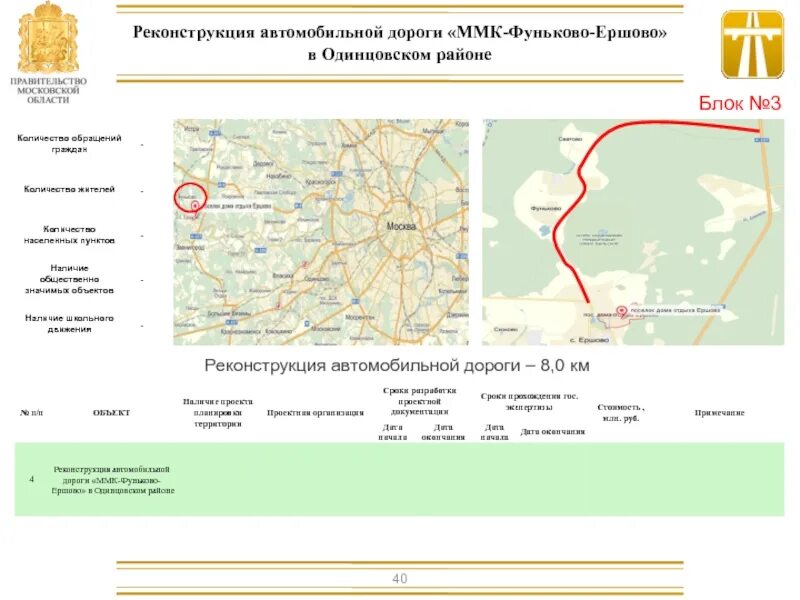Viewport: 800px width, 600px height.
Task: Click 'поселок дома отдыха Ершово' label on right map
Action: 675,310
